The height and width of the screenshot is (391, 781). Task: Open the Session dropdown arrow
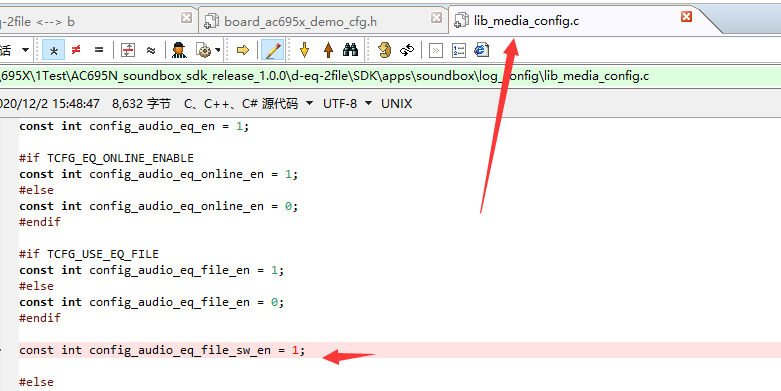[x=25, y=50]
